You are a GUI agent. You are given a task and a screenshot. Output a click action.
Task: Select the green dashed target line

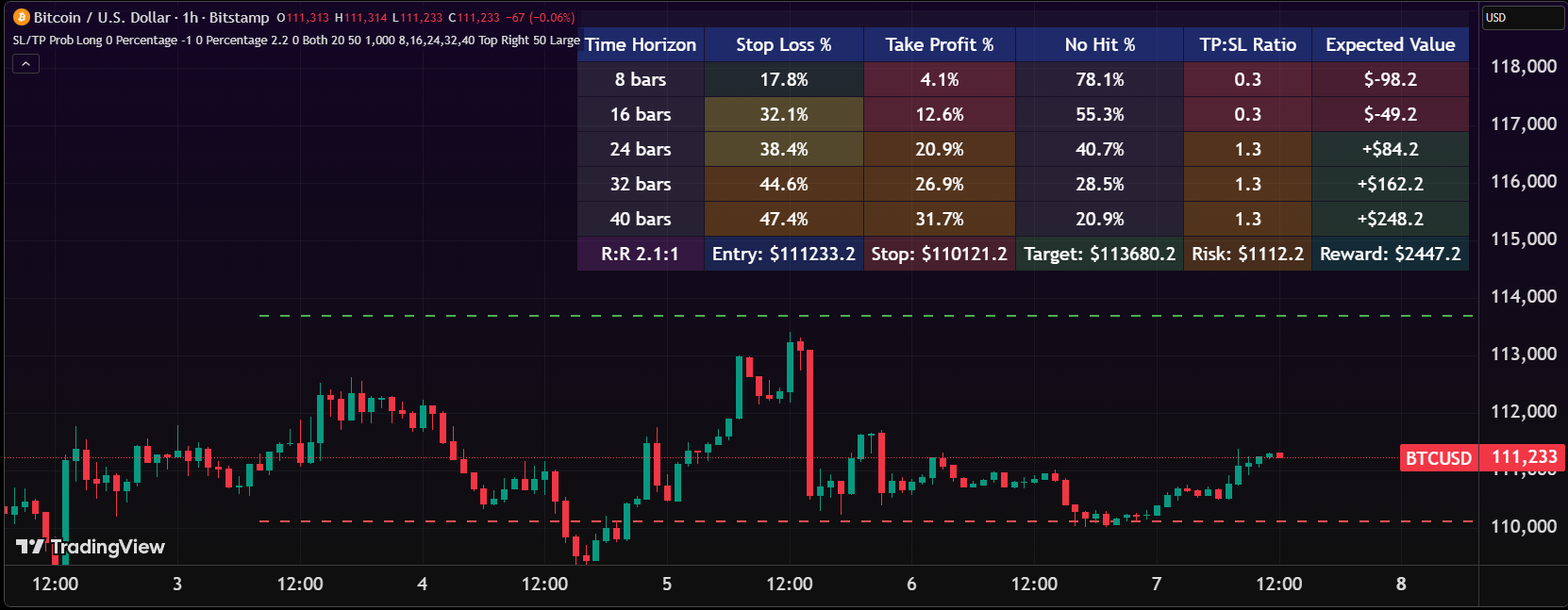[x=865, y=316]
